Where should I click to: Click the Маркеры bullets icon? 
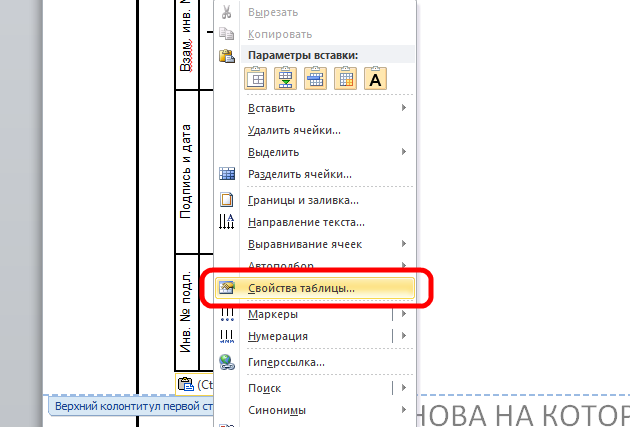point(227,315)
